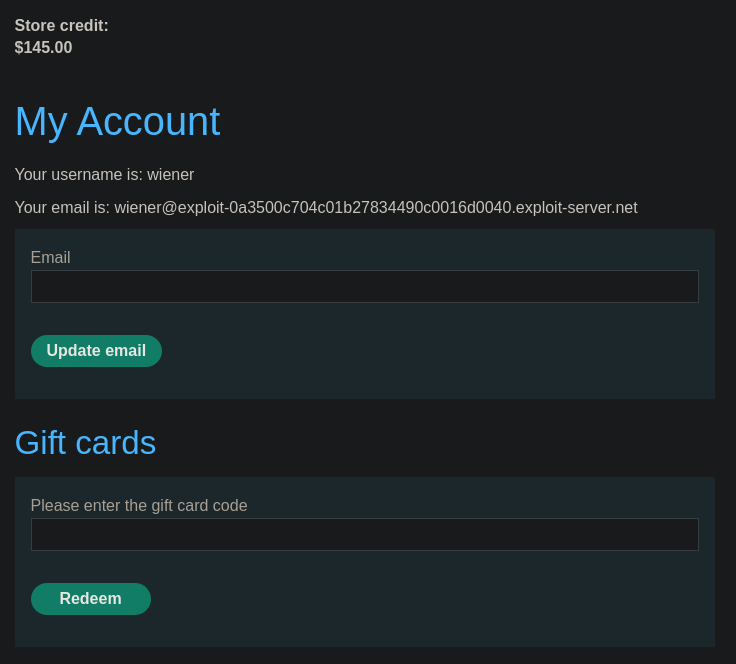The height and width of the screenshot is (664, 736).
Task: Focus the gift card code input field
Action: click(x=365, y=534)
